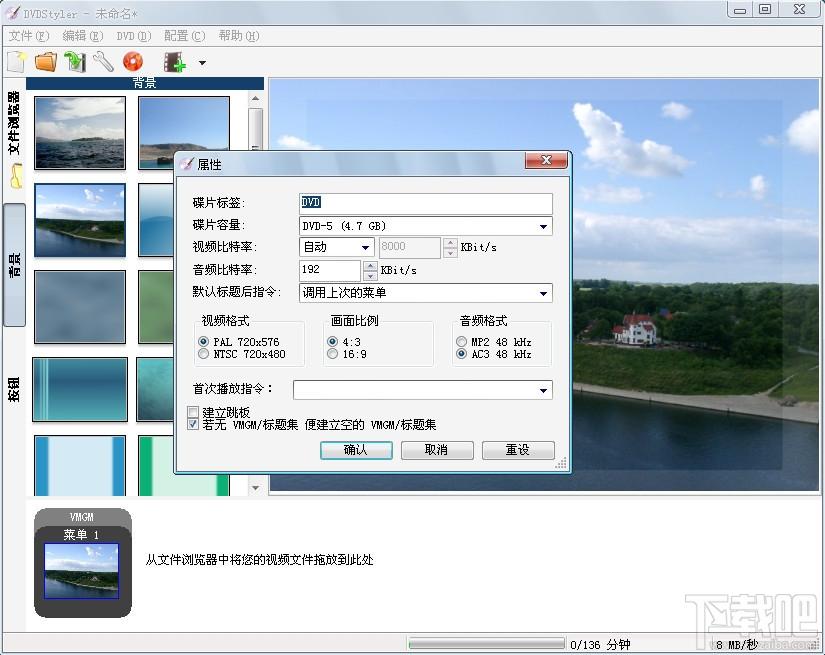
Task: Open the 编辑(E) menu
Action: (83, 36)
